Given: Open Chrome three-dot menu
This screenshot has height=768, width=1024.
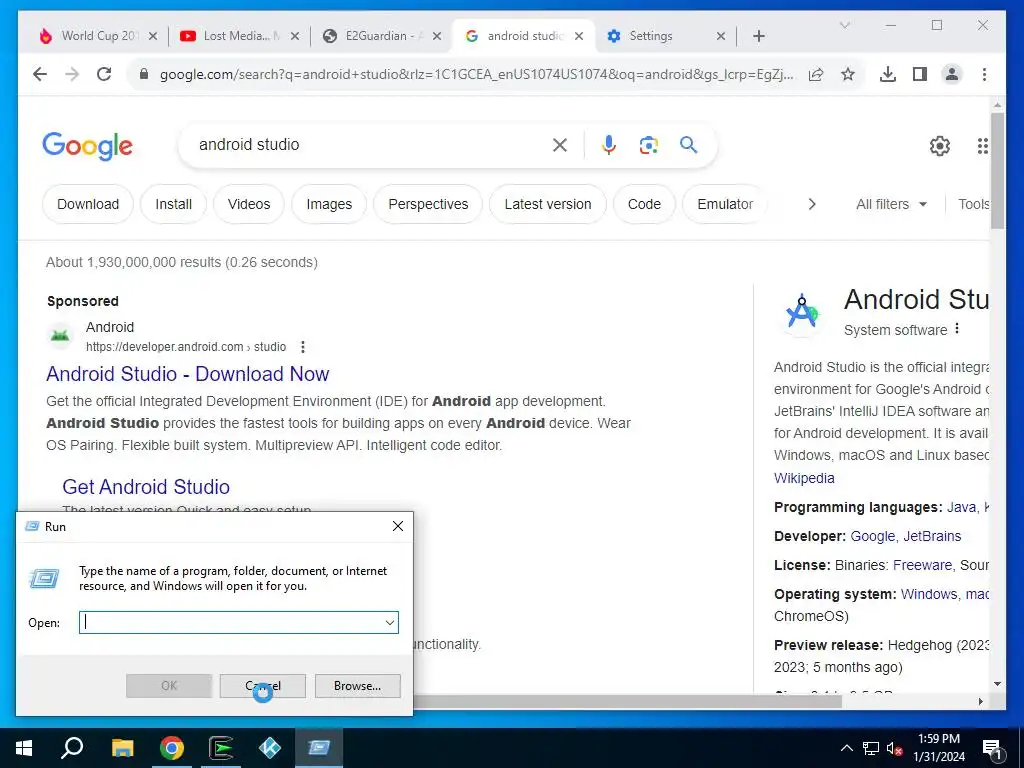Looking at the screenshot, I should pyautogui.click(x=984, y=74).
